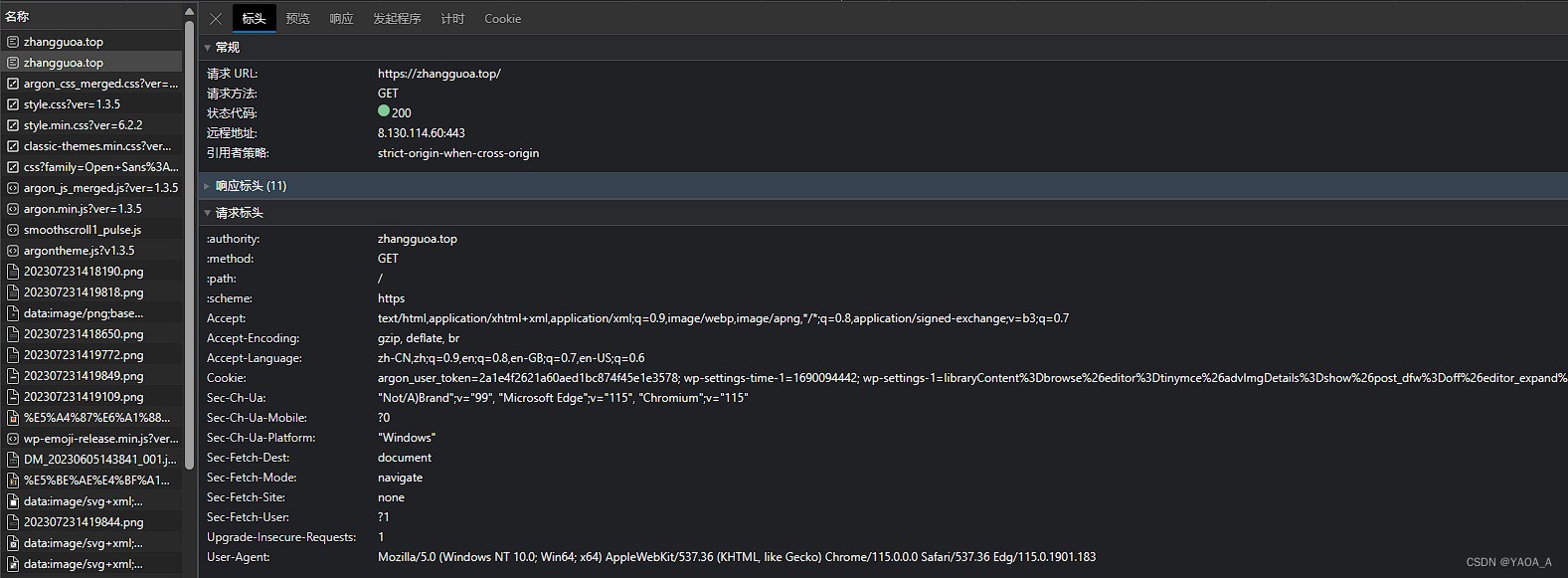Screen dimensions: 1568x578
Task: Expand the 响应标头 (11) section
Action: tap(208, 186)
